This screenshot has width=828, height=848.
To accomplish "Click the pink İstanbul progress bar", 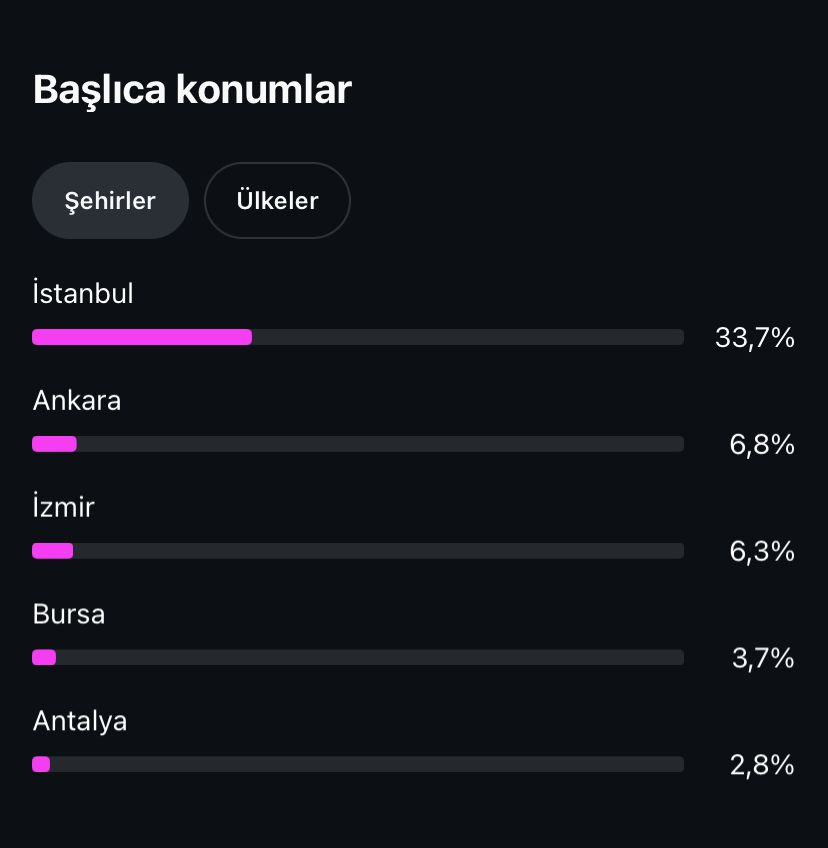I will pyautogui.click(x=142, y=337).
